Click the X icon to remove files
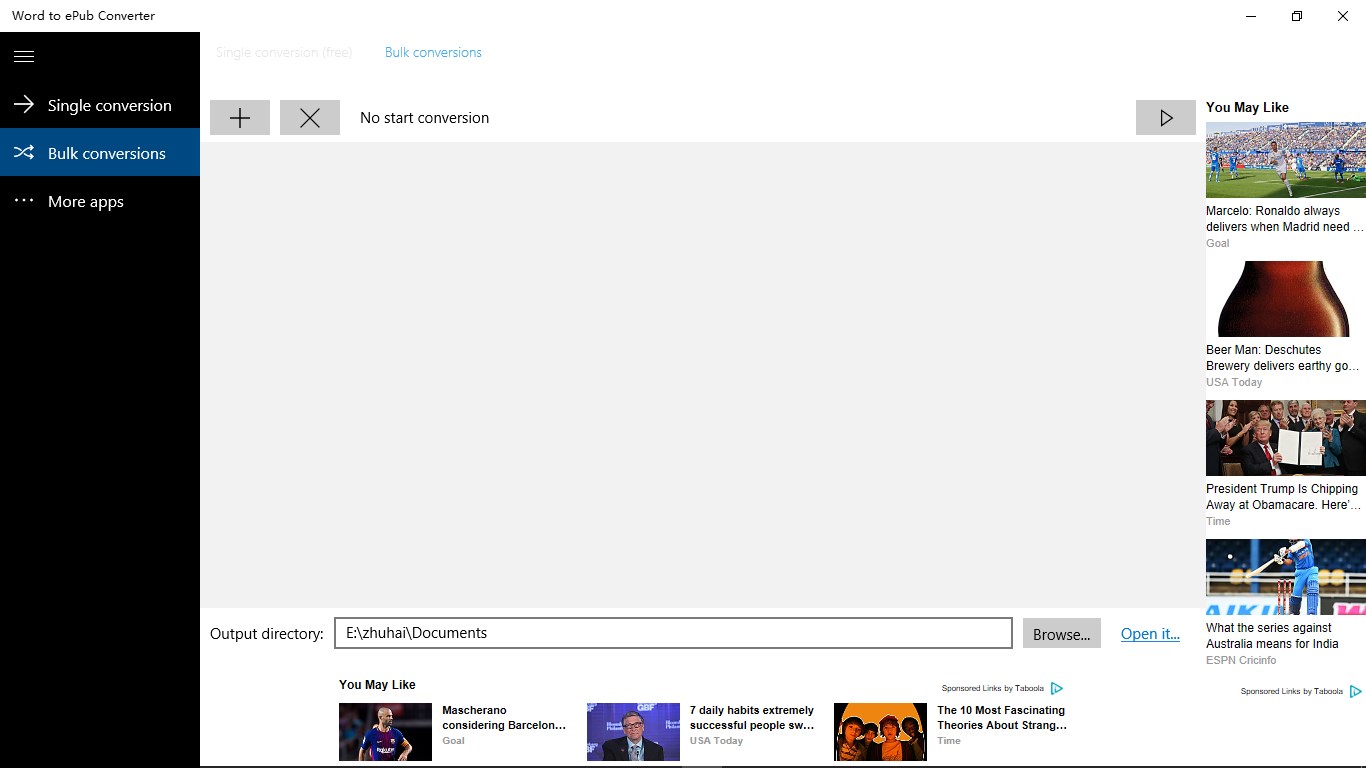The width and height of the screenshot is (1366, 768). 310,117
